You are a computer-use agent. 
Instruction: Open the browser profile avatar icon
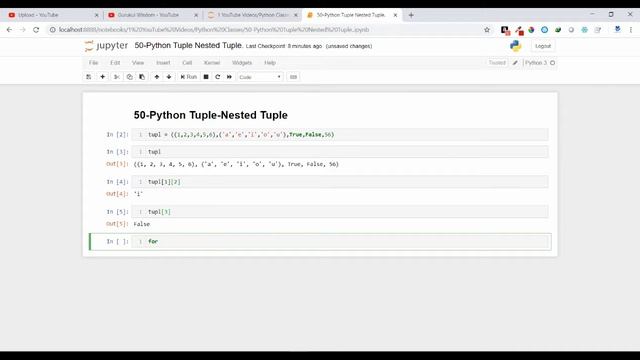[x=618, y=29]
